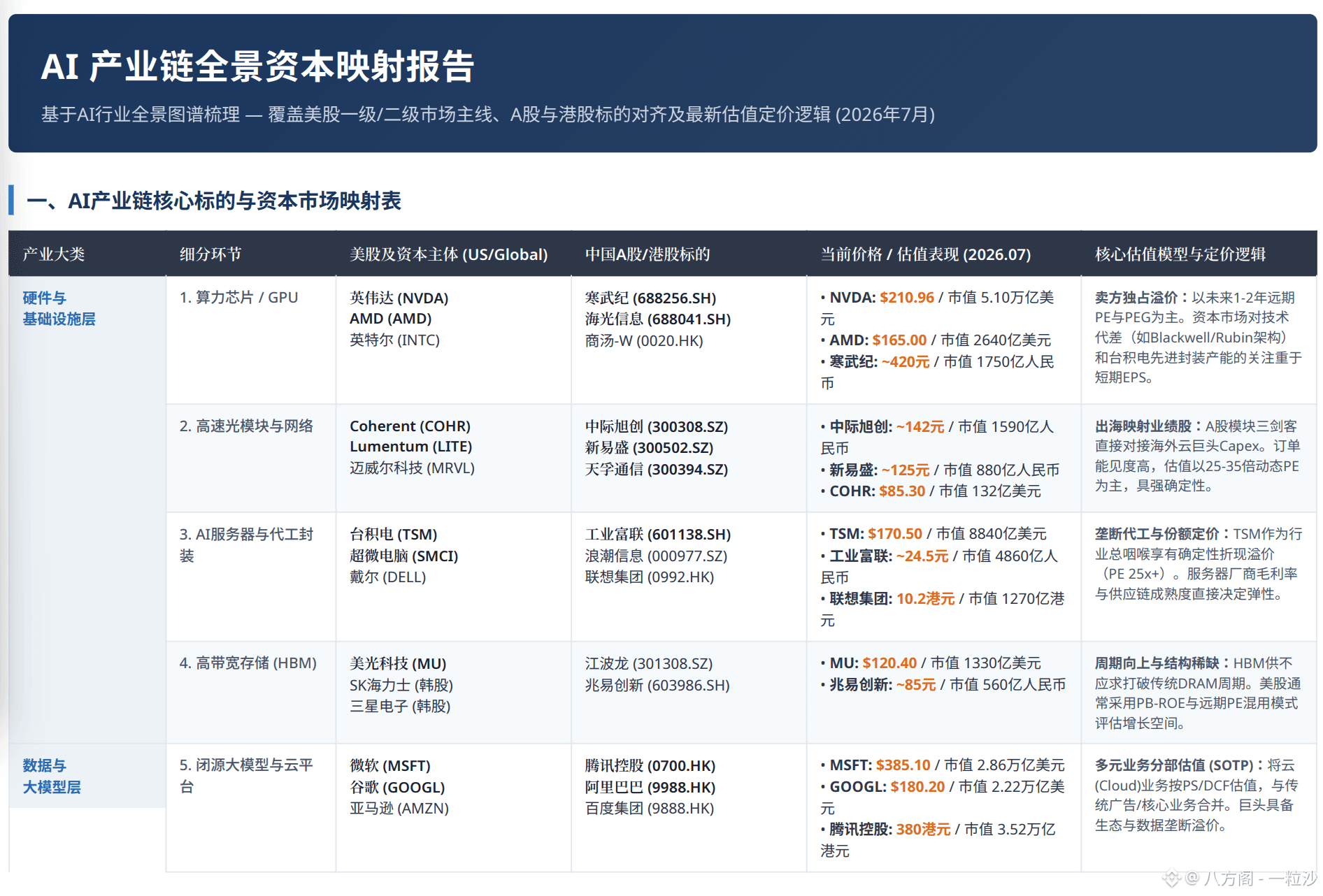Click the "多元业务分部估值 (SOTP)" logic heading
The width and height of the screenshot is (1323, 896).
1175,765
